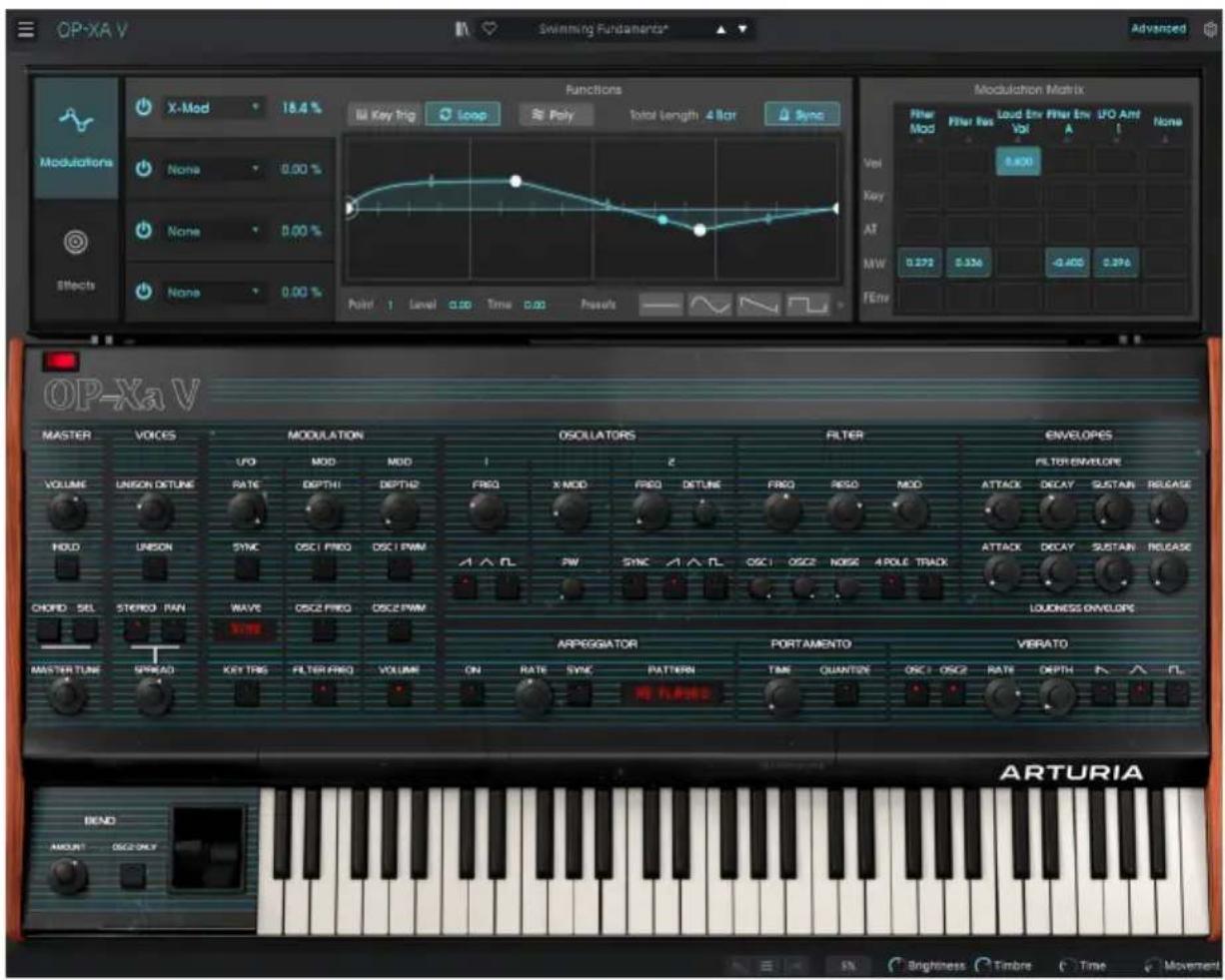Toggle the Filter Freq modulation button
Screen dimensions: 1225x980
click(323, 693)
